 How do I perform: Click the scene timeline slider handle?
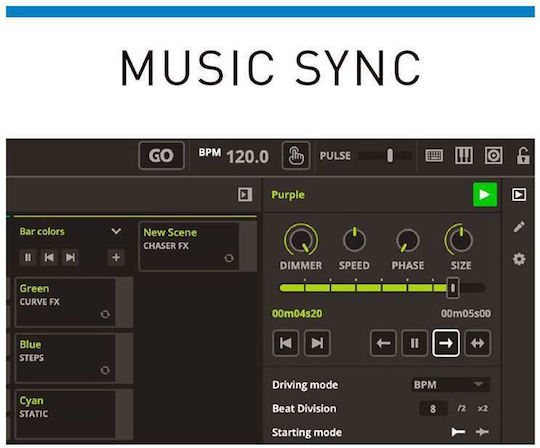coord(453,288)
